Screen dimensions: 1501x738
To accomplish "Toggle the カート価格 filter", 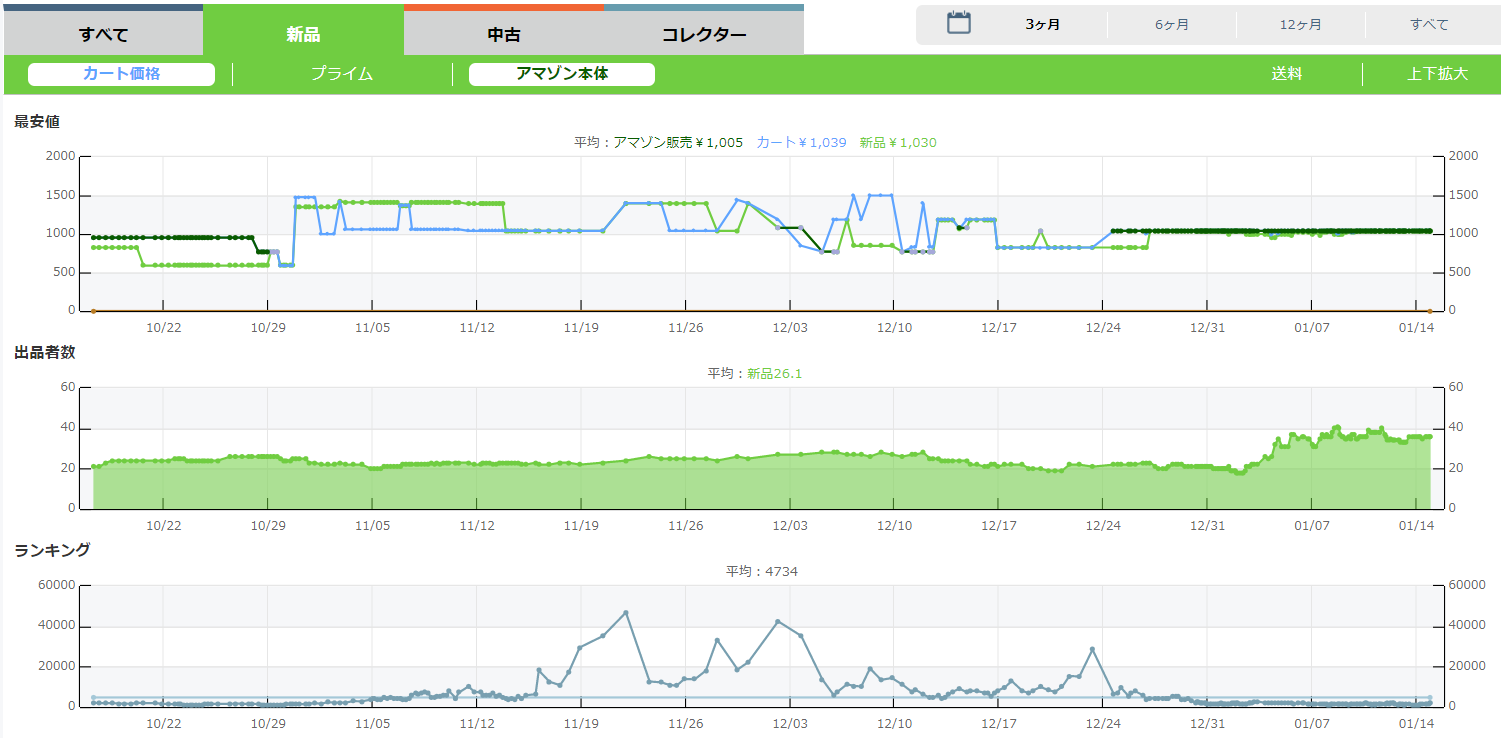I will coord(121,74).
